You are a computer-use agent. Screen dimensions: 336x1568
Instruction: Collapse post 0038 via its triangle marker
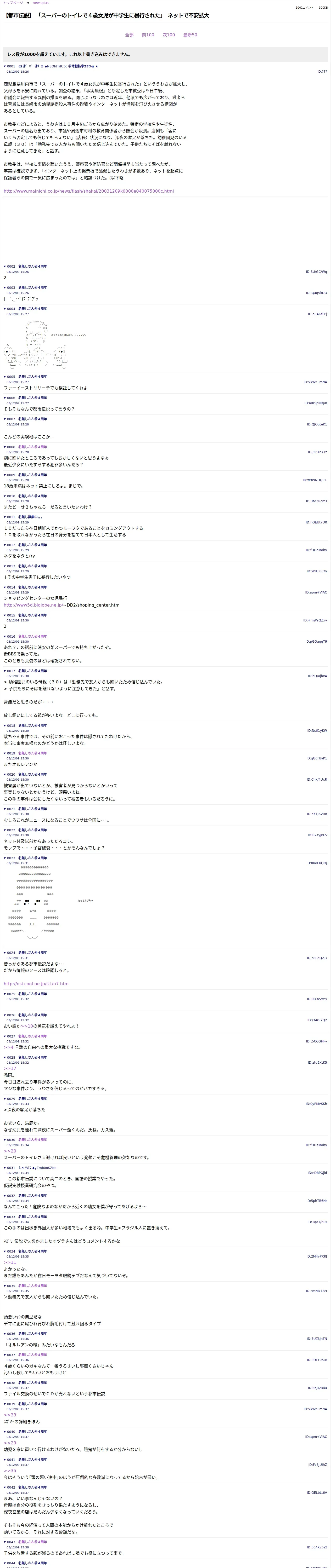5,1382
